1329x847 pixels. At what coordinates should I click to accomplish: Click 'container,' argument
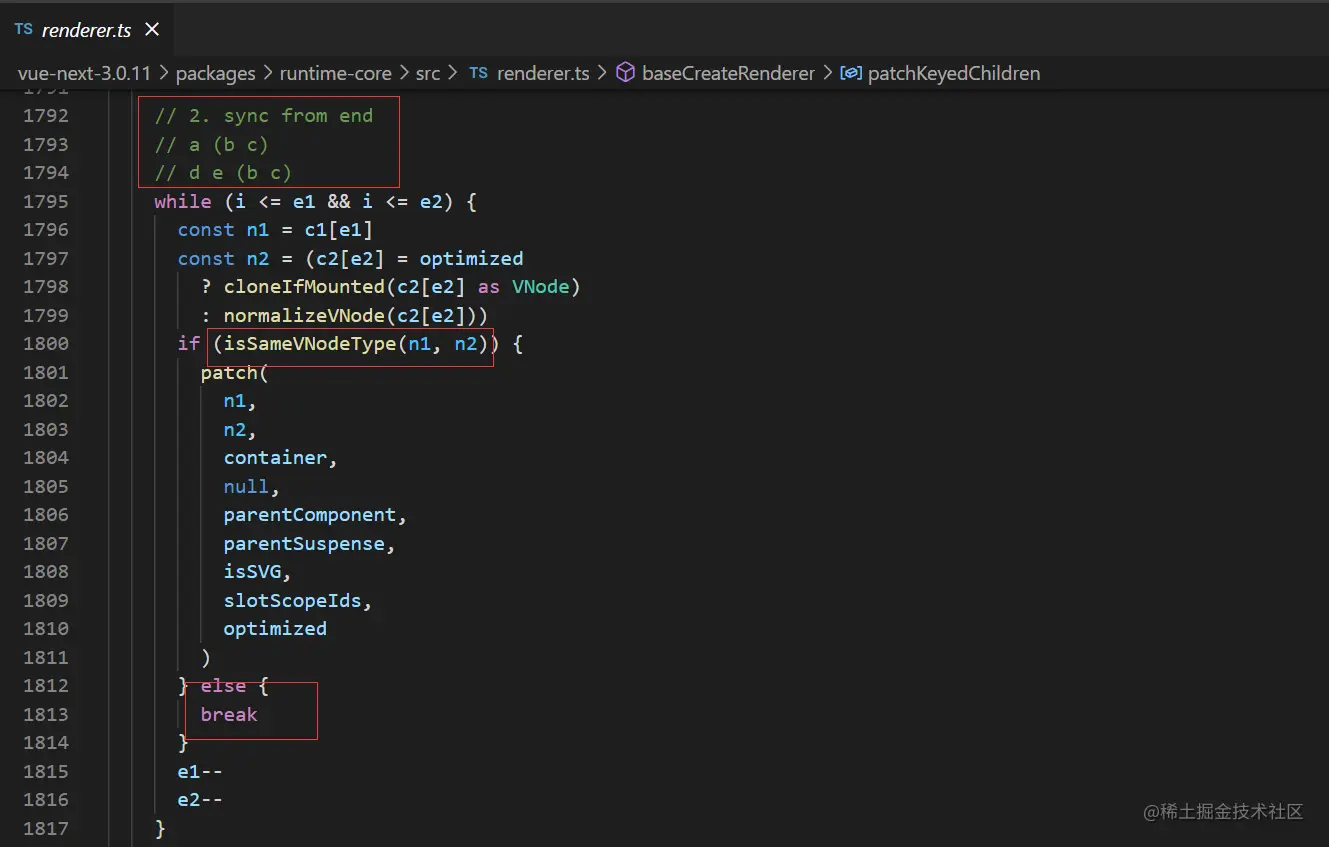click(x=281, y=458)
